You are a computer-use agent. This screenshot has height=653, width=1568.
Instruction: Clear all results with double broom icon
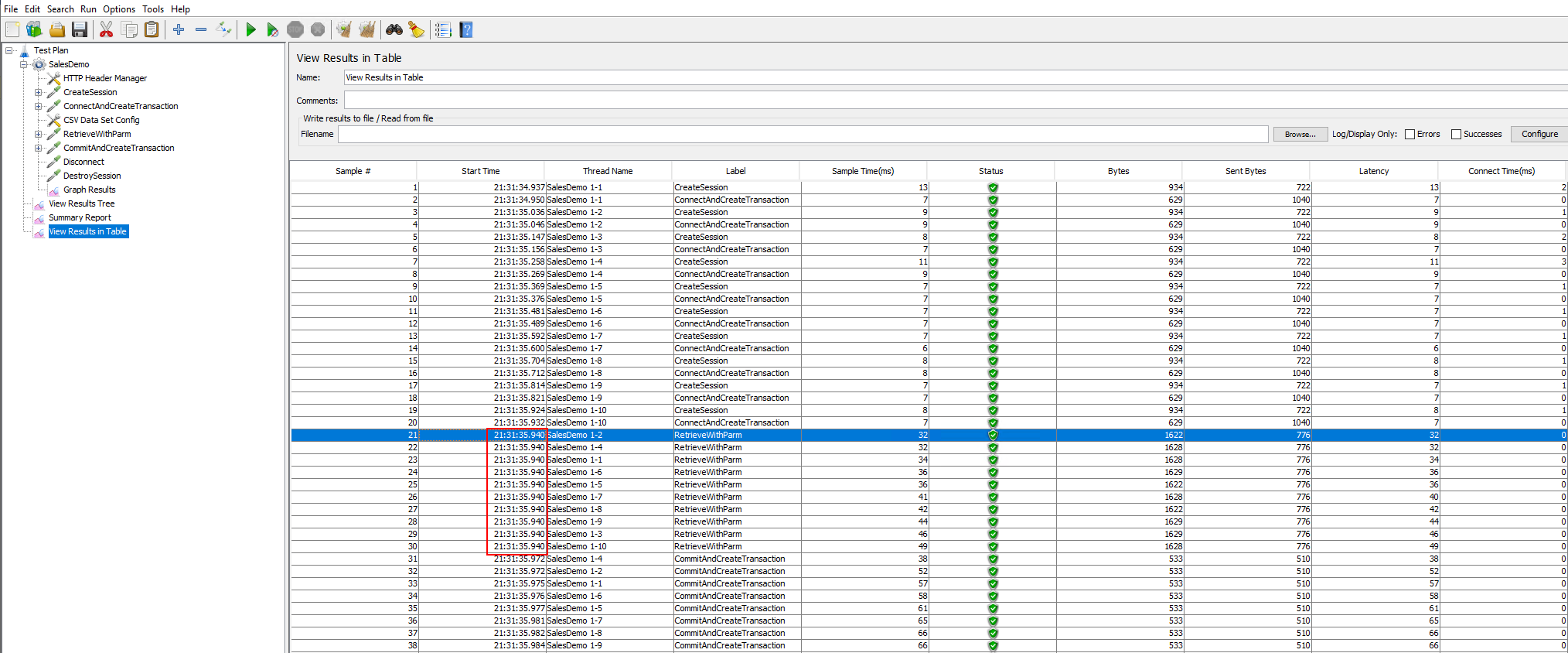pos(367,29)
